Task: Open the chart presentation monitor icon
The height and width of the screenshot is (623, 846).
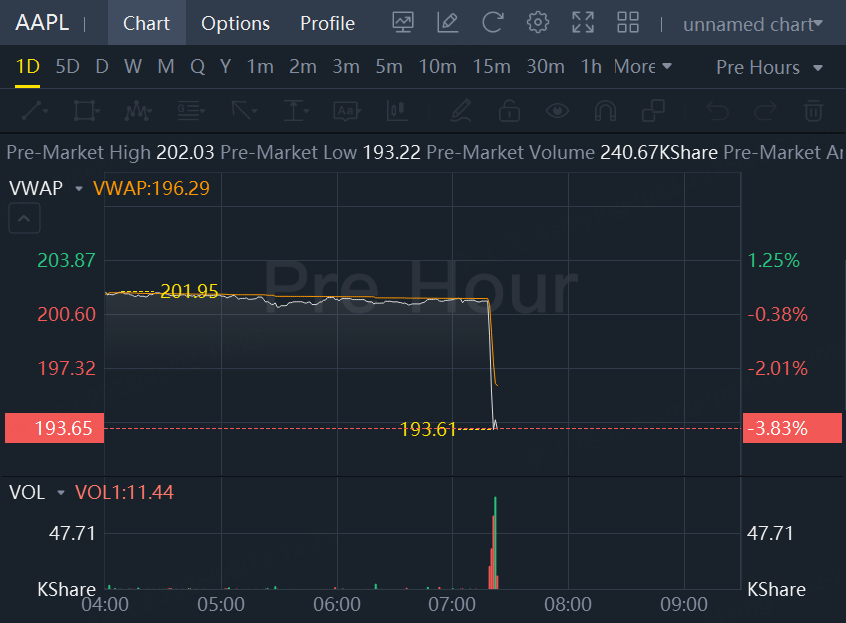Action: 403,23
